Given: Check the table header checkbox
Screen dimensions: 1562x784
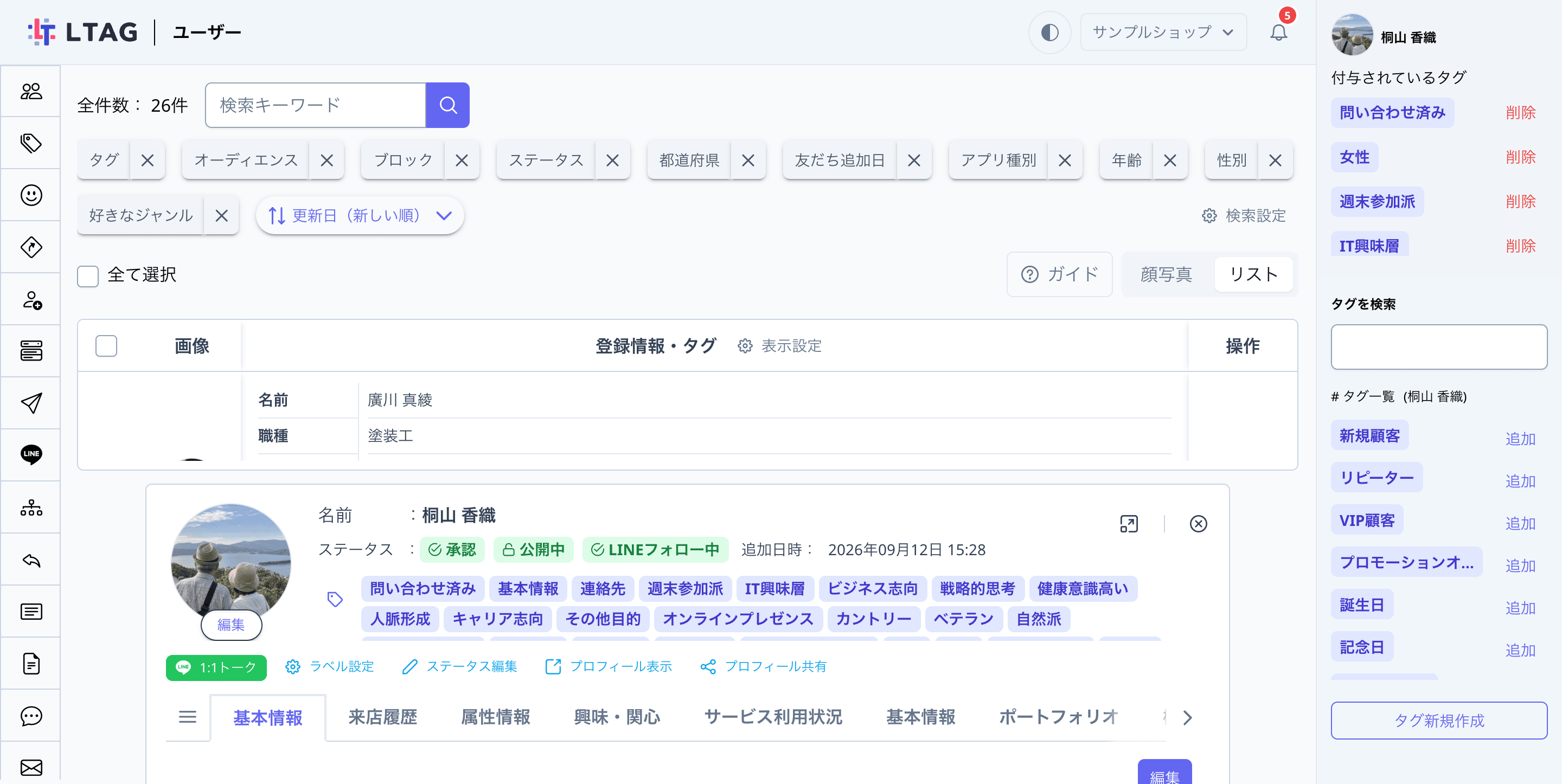Looking at the screenshot, I should click(x=106, y=346).
